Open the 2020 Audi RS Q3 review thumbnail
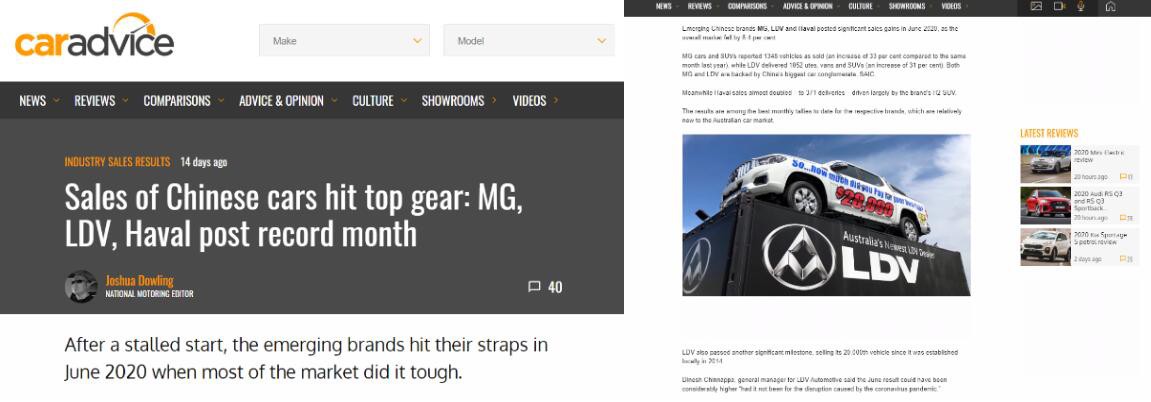The image size is (1151, 402). pos(1045,205)
